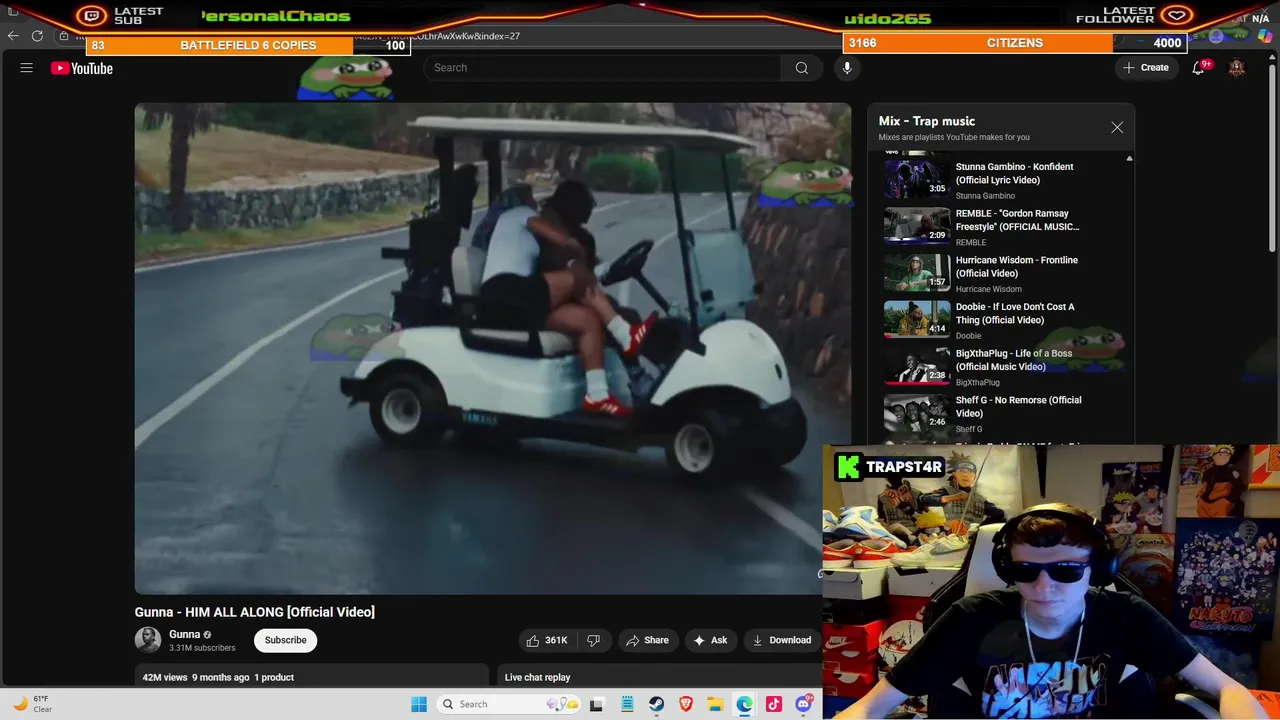Open the weather widget showing 61°F
The width and height of the screenshot is (1280, 720).
(x=32, y=704)
